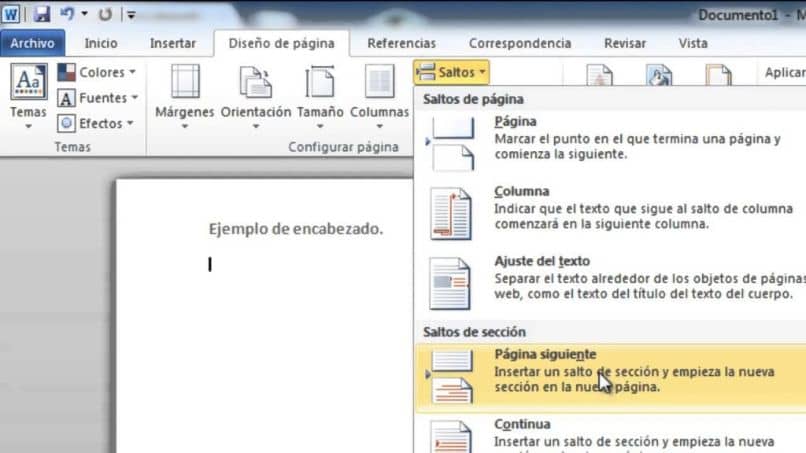Expand the Colores dropdown arrow
The height and width of the screenshot is (453, 806).
(x=133, y=72)
